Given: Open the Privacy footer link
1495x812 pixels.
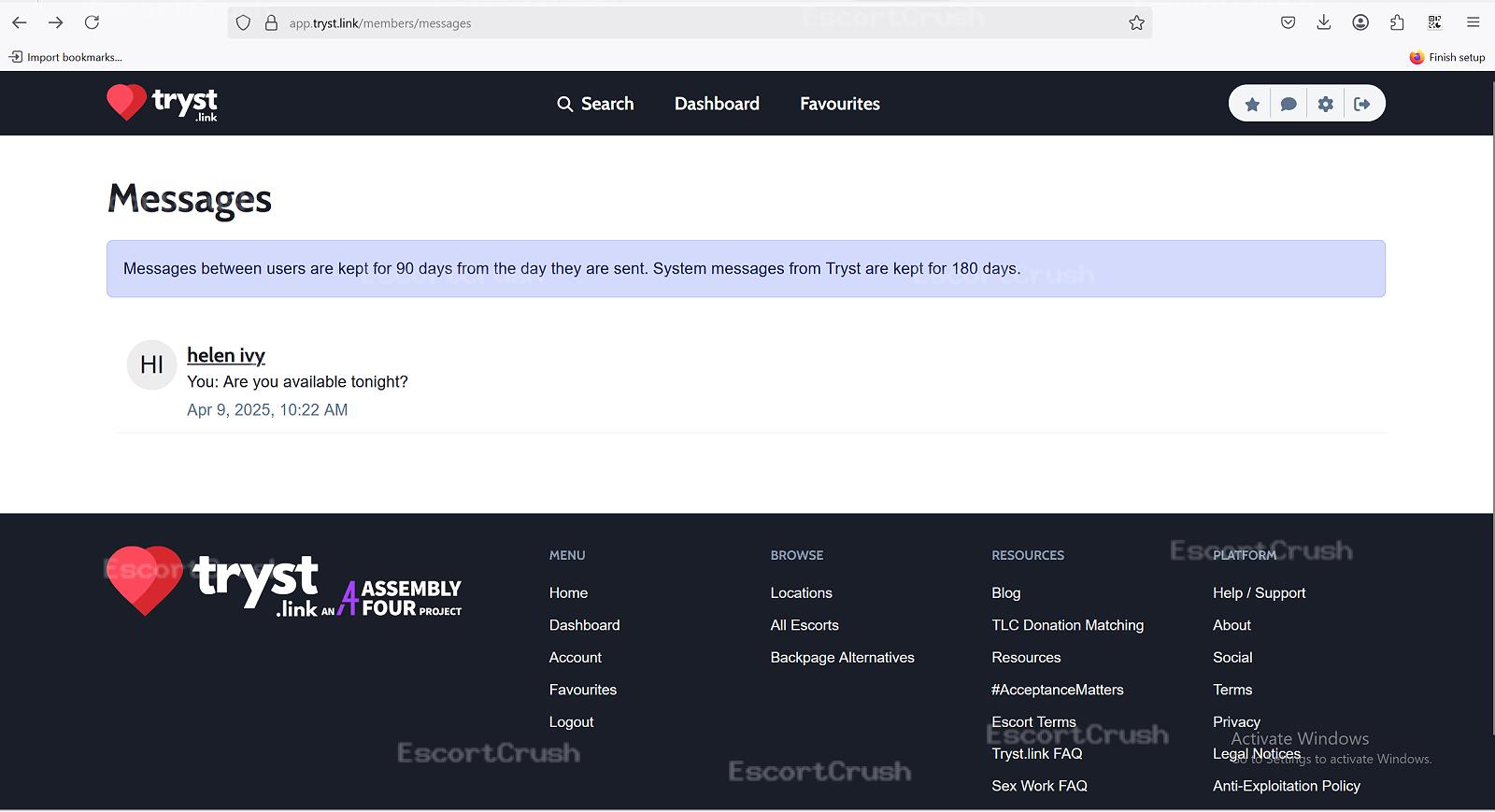Looking at the screenshot, I should 1236,722.
